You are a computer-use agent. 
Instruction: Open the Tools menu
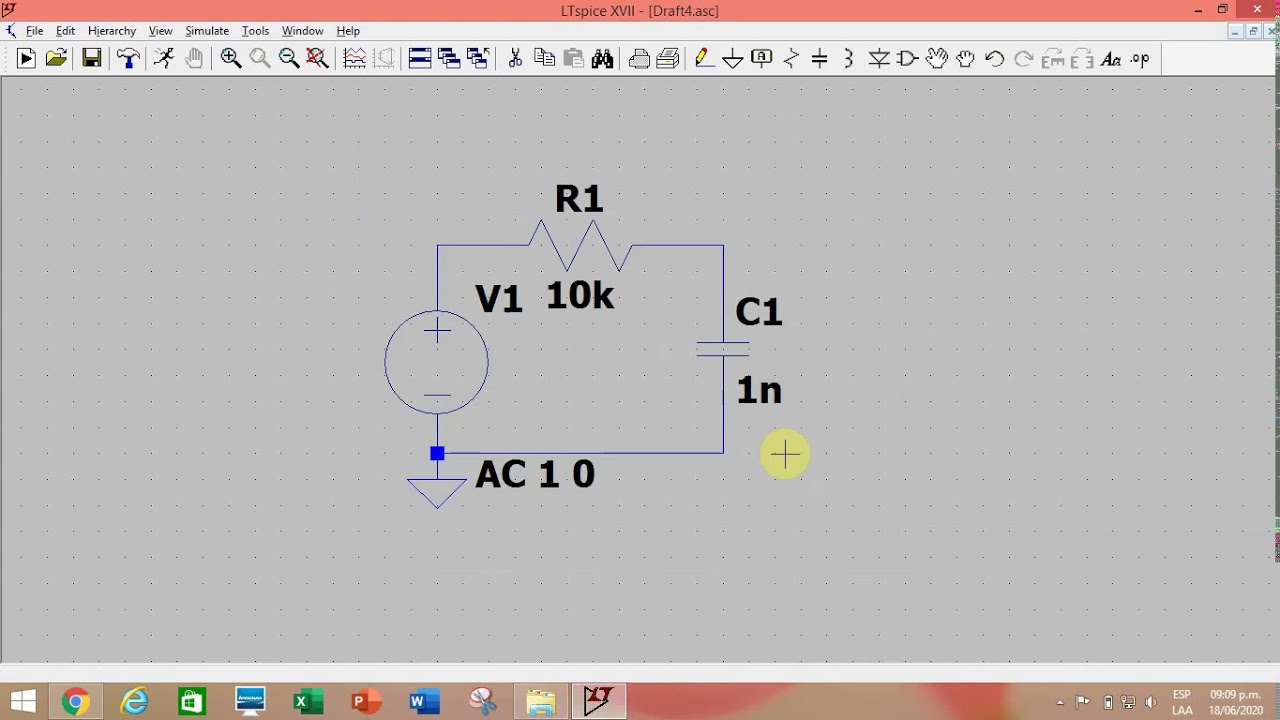tap(255, 31)
